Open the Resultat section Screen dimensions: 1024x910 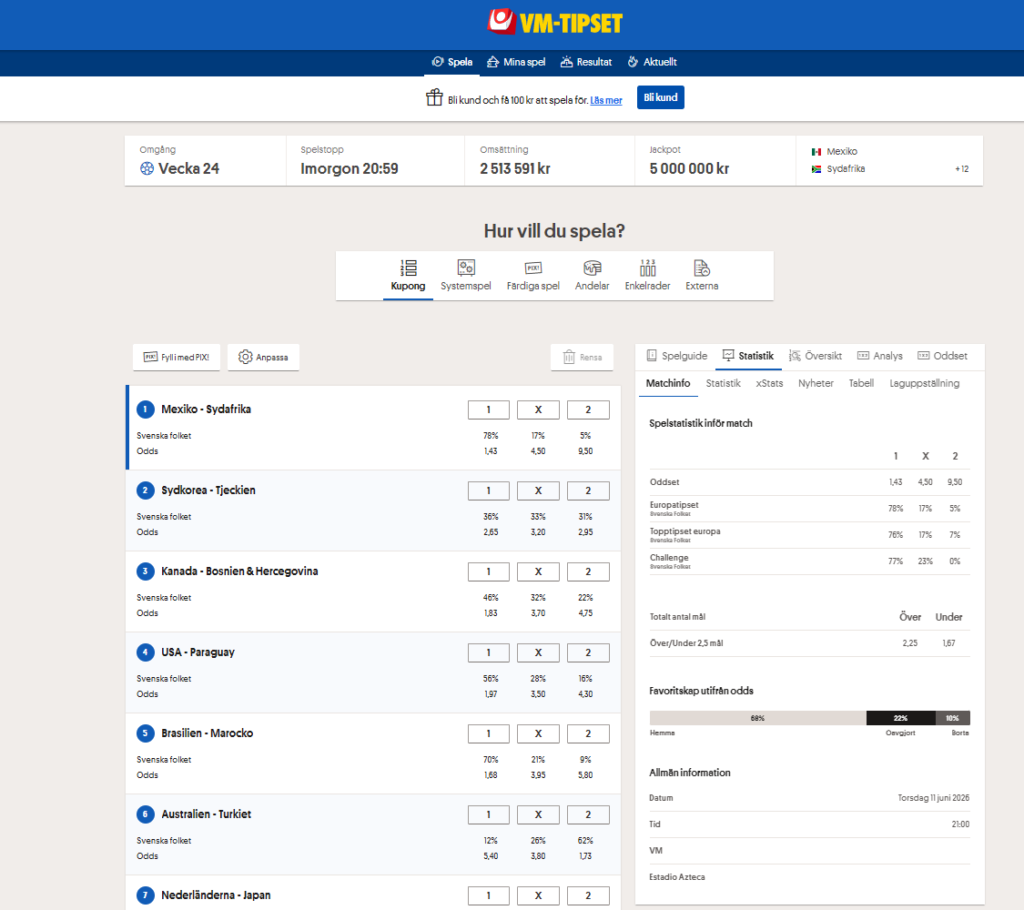pyautogui.click(x=586, y=62)
